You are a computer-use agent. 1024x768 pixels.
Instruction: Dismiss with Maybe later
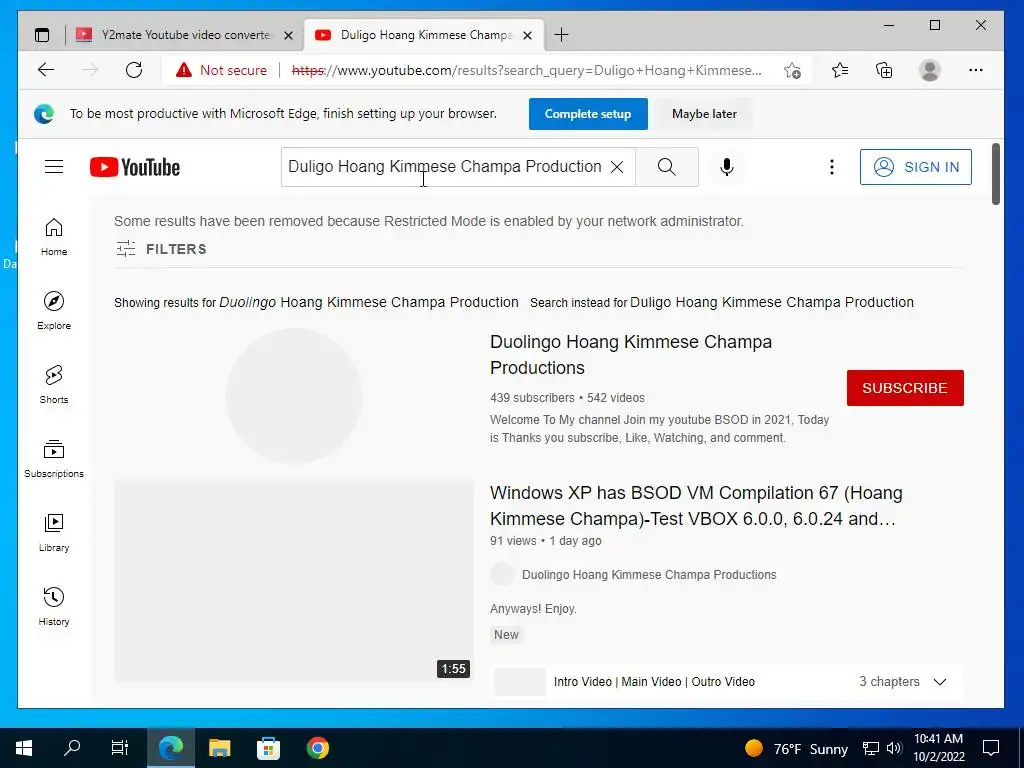[x=704, y=114]
